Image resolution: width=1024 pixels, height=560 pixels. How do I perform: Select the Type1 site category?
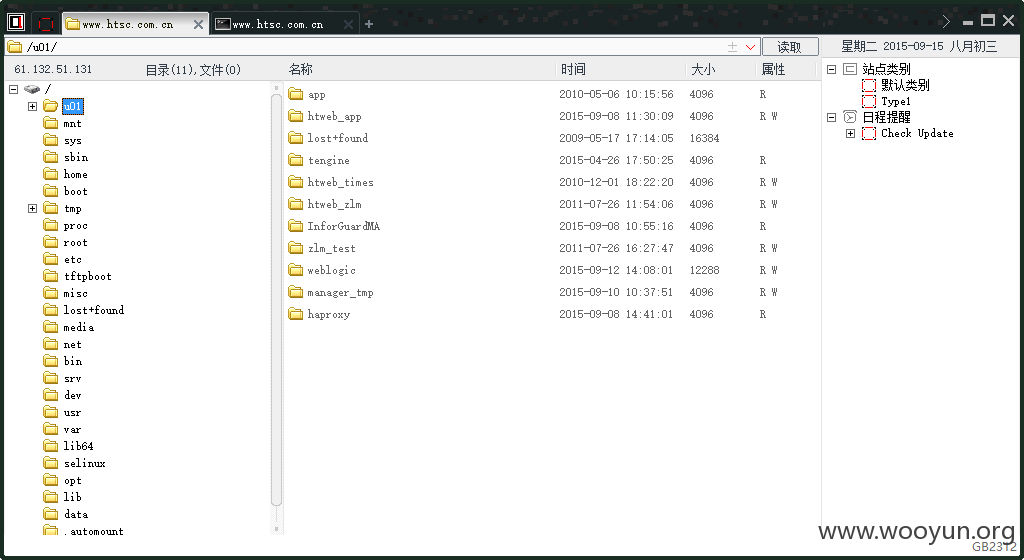pyautogui.click(x=895, y=101)
